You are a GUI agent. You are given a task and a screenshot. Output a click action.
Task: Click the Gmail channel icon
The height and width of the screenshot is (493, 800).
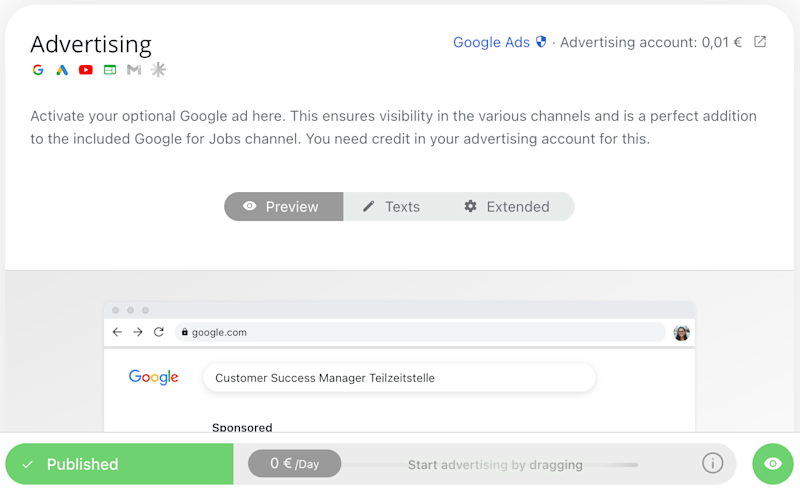(x=134, y=70)
